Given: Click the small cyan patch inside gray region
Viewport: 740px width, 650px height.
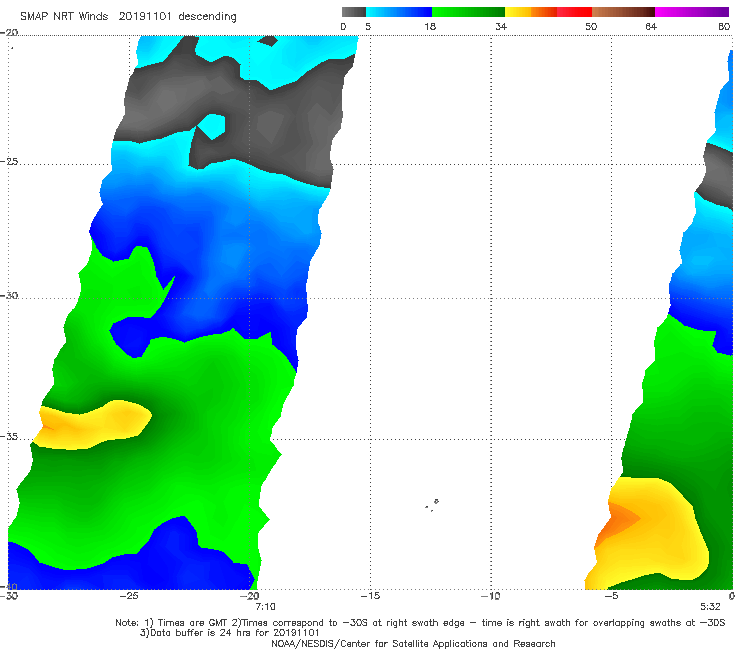Looking at the screenshot, I should click(211, 127).
